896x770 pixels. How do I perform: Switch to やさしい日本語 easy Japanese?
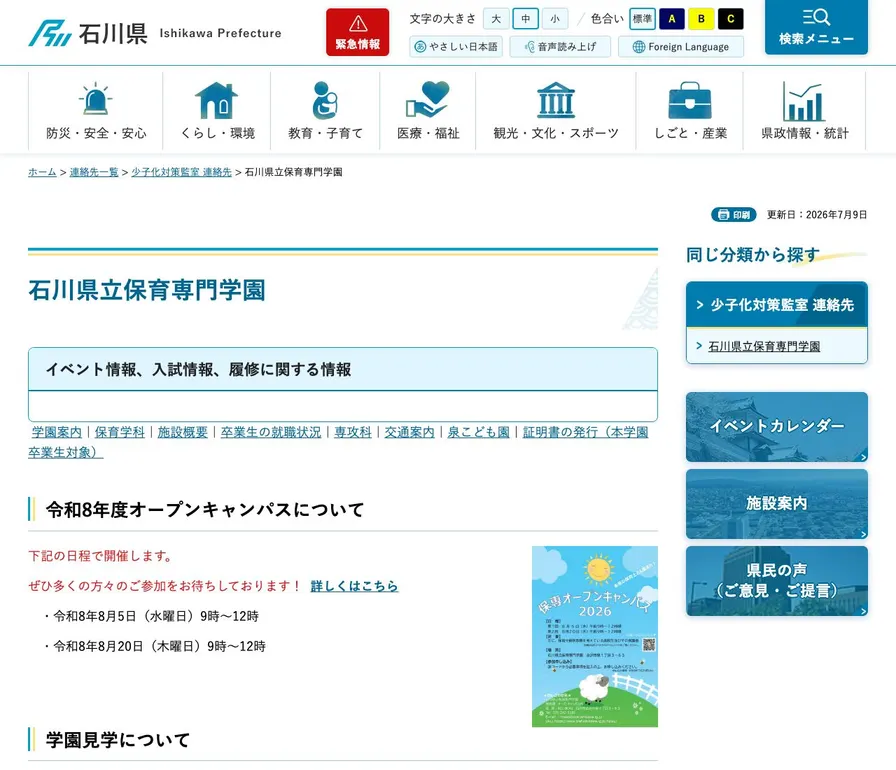456,47
